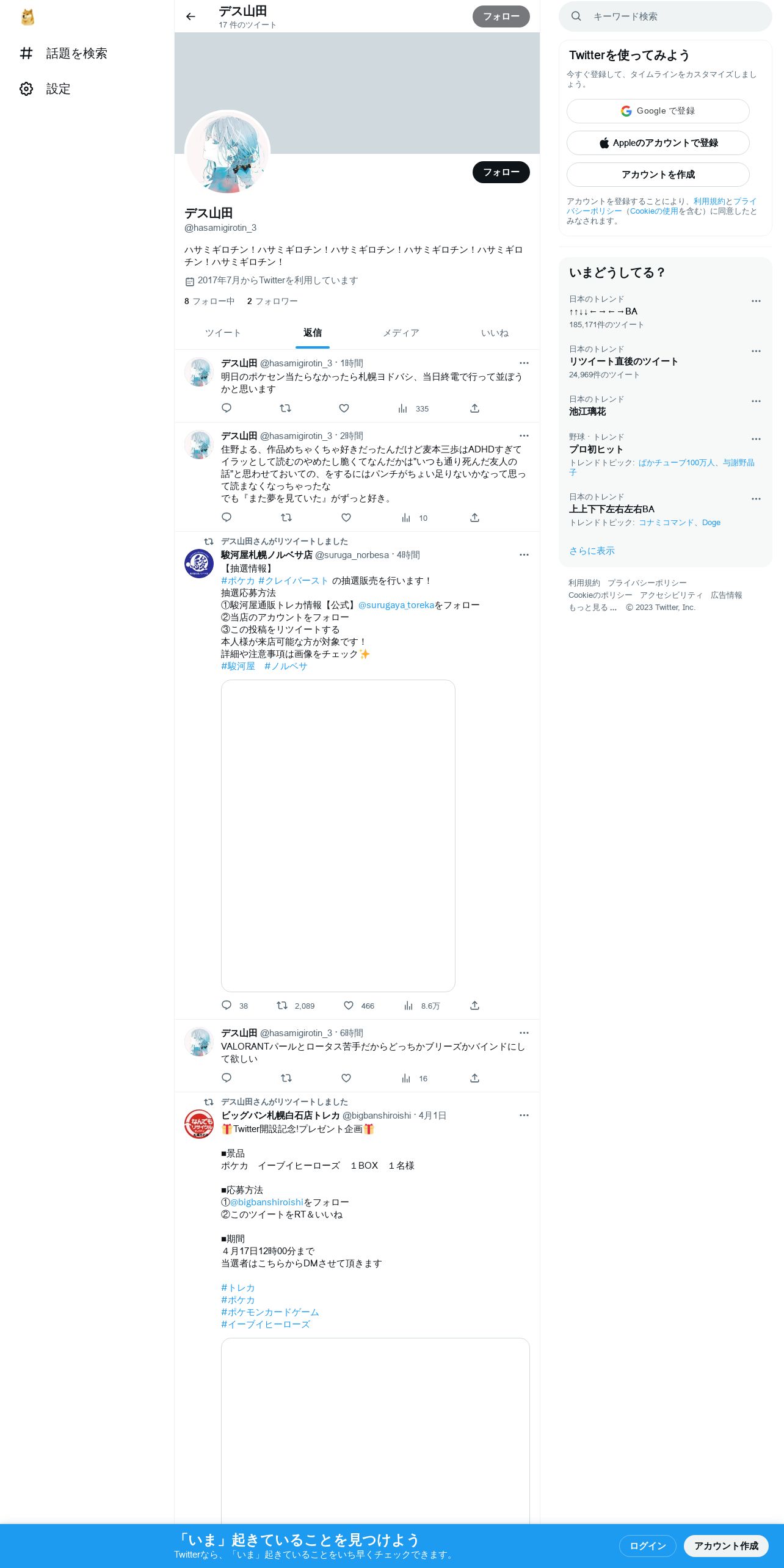The image size is (784, 1568).
Task: Open さらに表示 link under trends
Action: pos(592,551)
